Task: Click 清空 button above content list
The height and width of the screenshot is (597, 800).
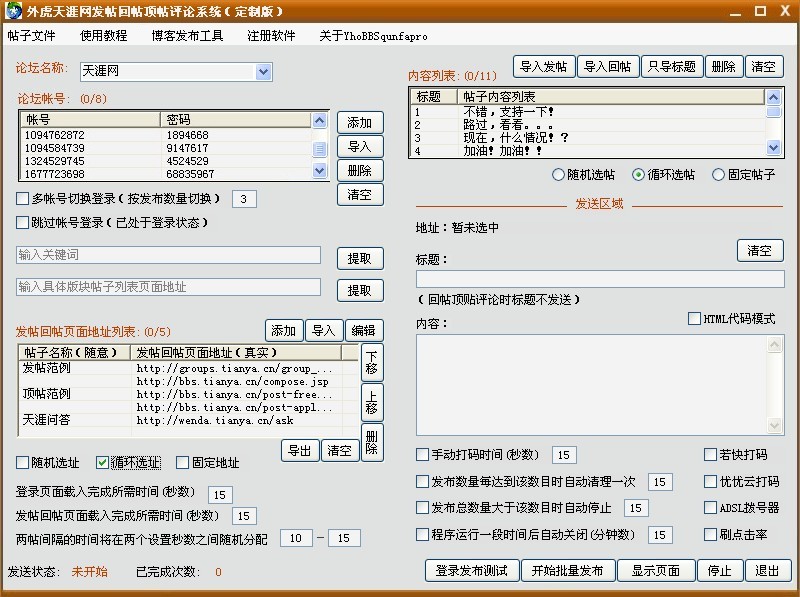Action: click(764, 66)
